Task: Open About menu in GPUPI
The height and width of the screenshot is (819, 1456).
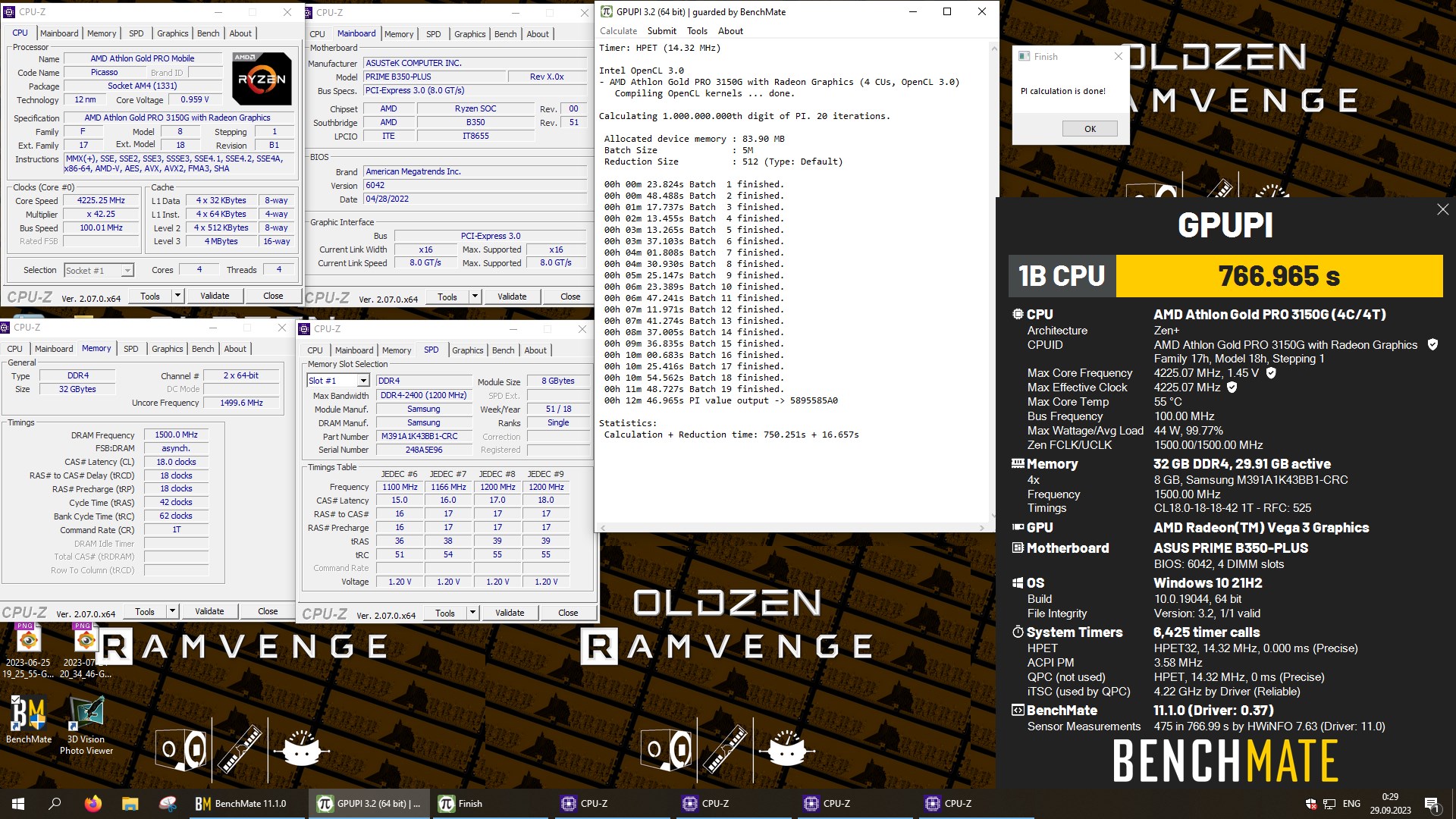Action: 730,31
